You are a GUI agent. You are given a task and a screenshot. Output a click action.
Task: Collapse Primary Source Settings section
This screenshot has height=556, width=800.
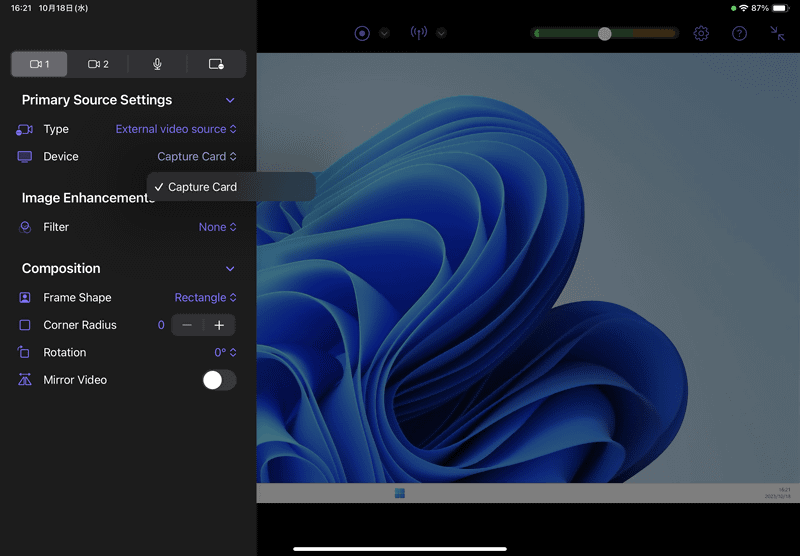pos(230,100)
